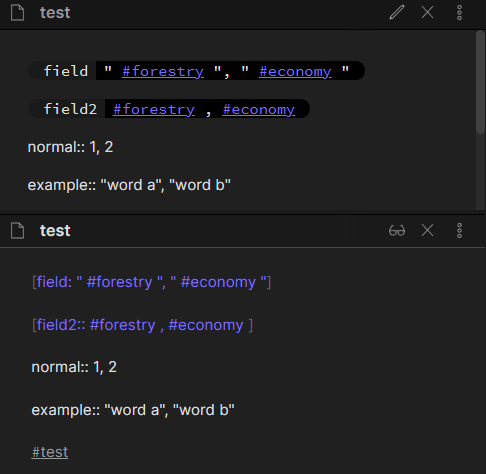Open #forestry tag link in field row
The image size is (486, 474).
coord(163,71)
